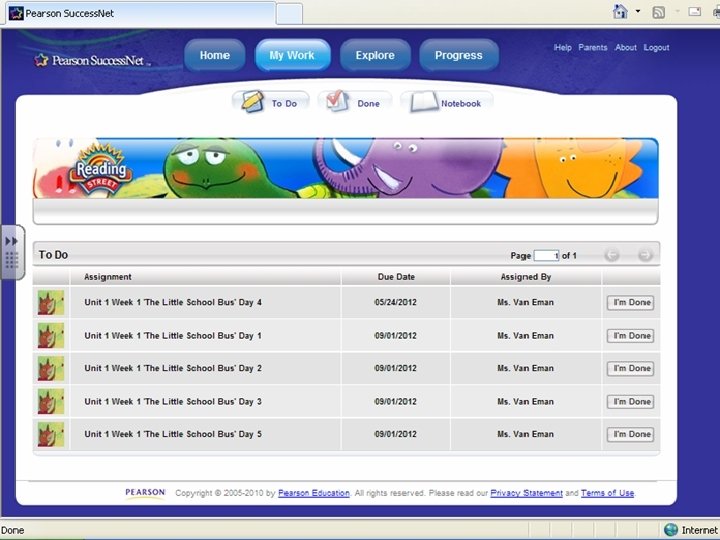720x540 pixels.
Task: Click the Pearson footer logo
Action: tap(145, 493)
